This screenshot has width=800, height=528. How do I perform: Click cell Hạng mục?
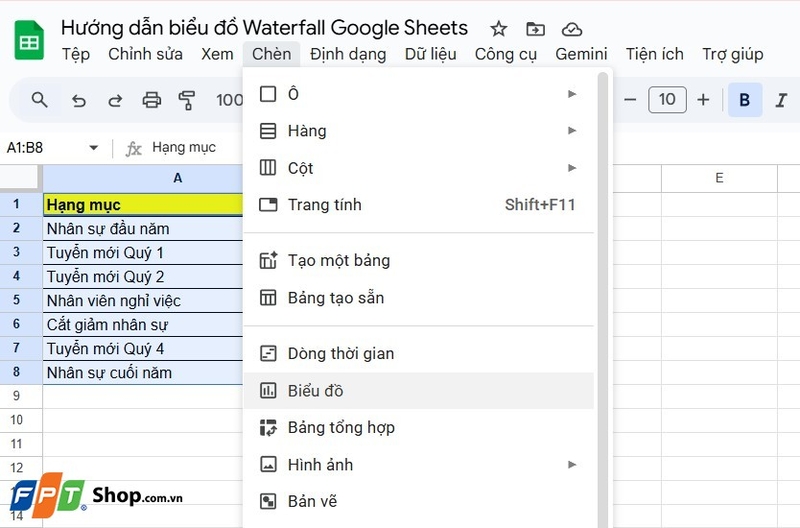(x=143, y=205)
